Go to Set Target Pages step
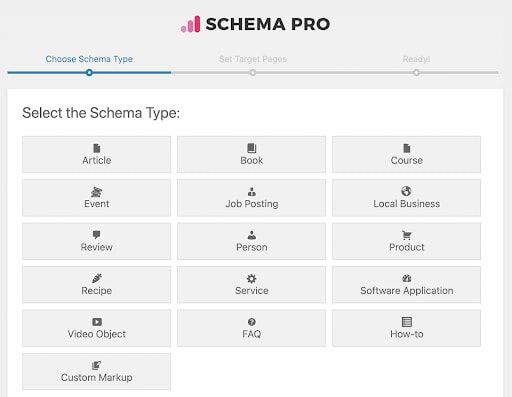Viewport: 512px width, 397px height. click(x=253, y=59)
